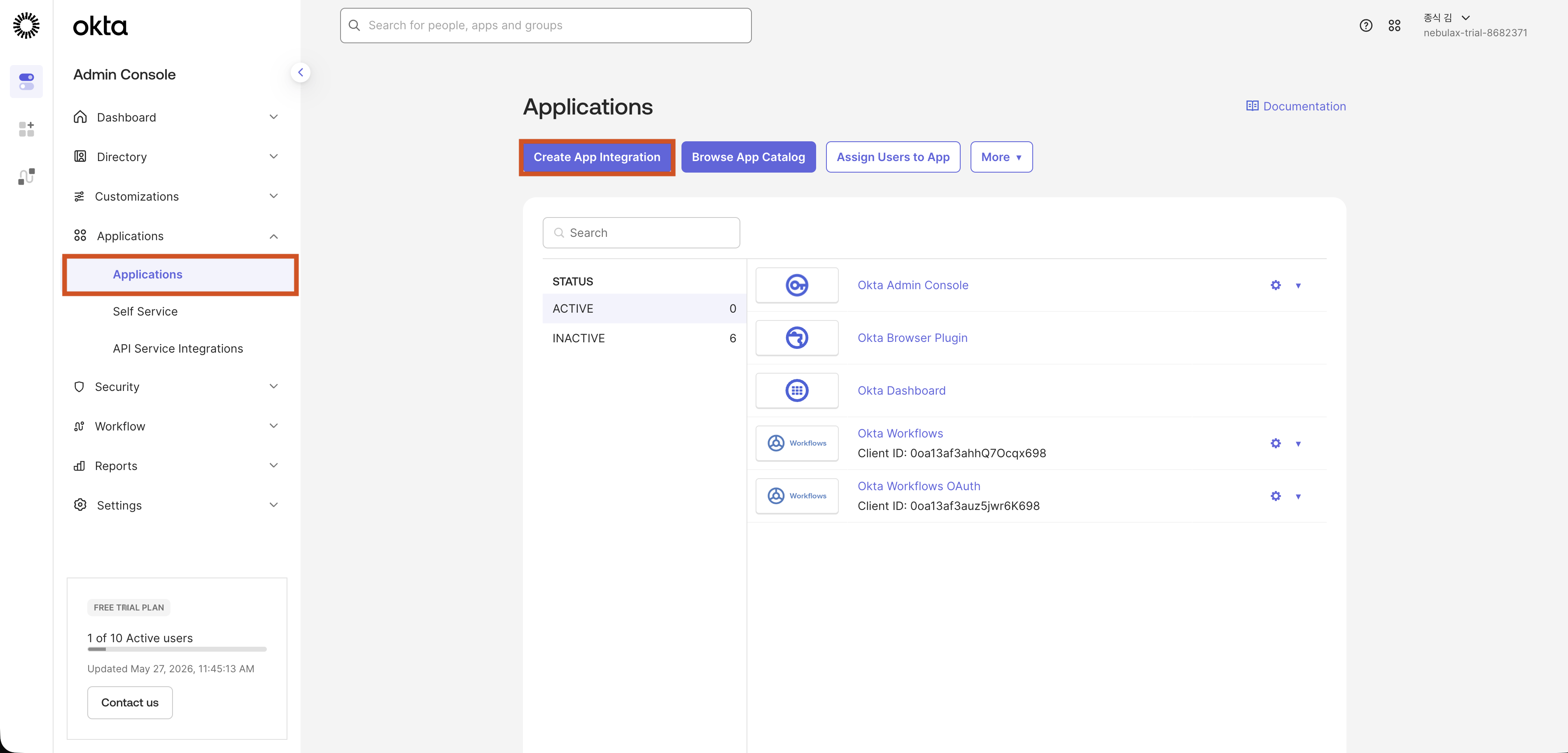The width and height of the screenshot is (1568, 753).
Task: Select the Self Service submenu item
Action: pos(145,312)
